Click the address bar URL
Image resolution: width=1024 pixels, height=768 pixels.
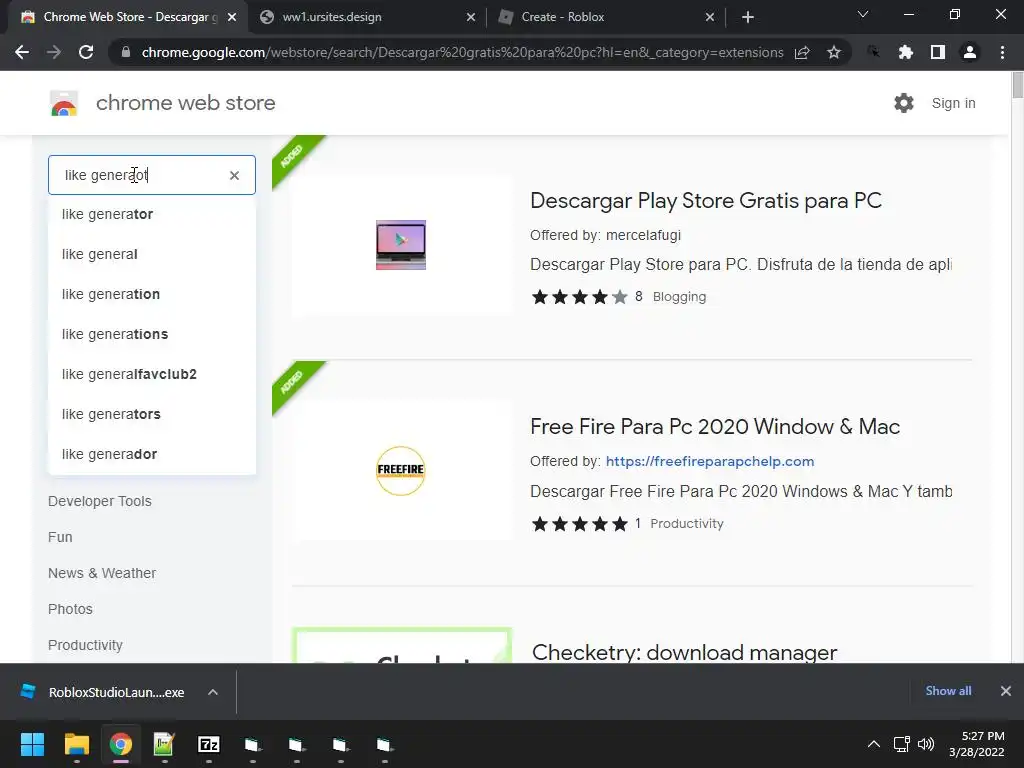462,52
